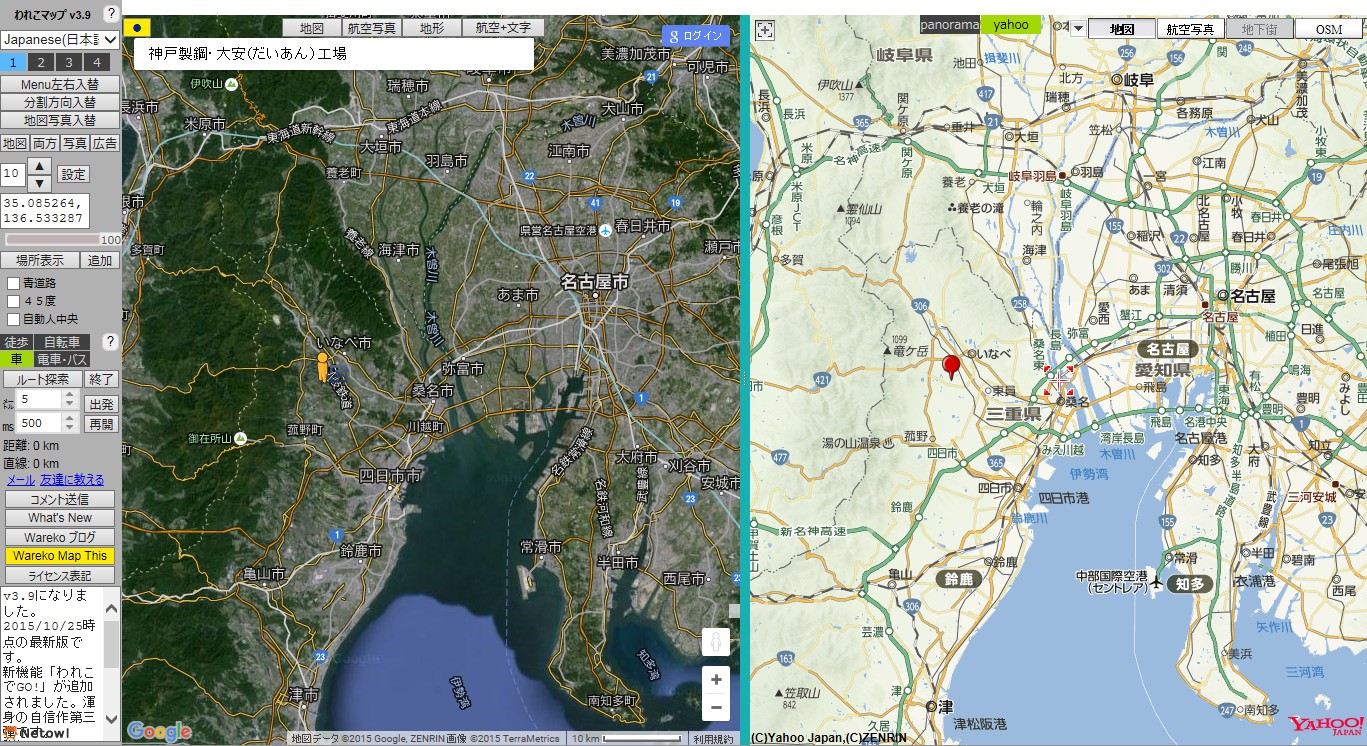The image size is (1367, 746).
Task: Select 徒歩 walking mode
Action: 17,342
